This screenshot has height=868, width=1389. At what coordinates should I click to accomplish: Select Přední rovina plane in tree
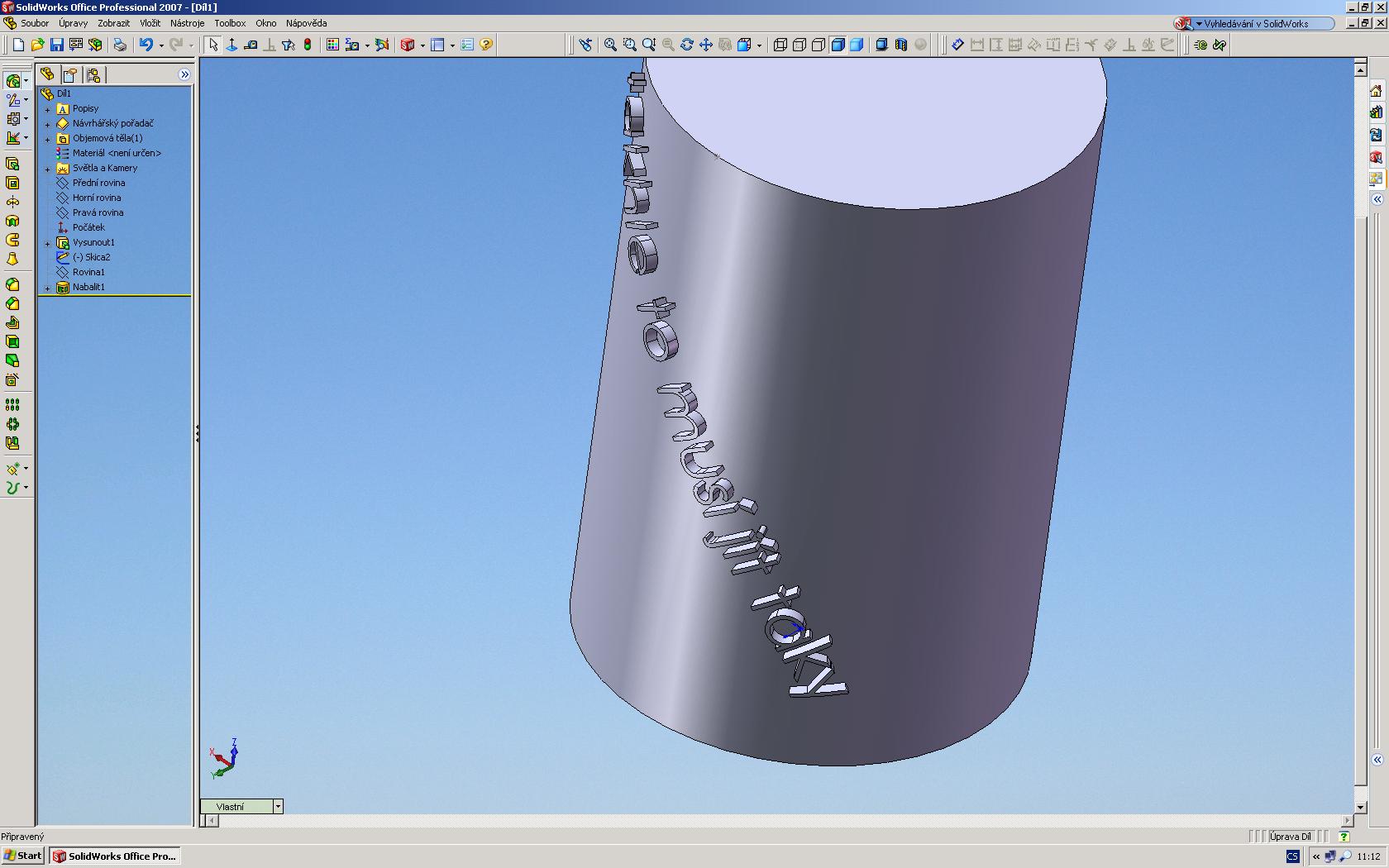[98, 183]
